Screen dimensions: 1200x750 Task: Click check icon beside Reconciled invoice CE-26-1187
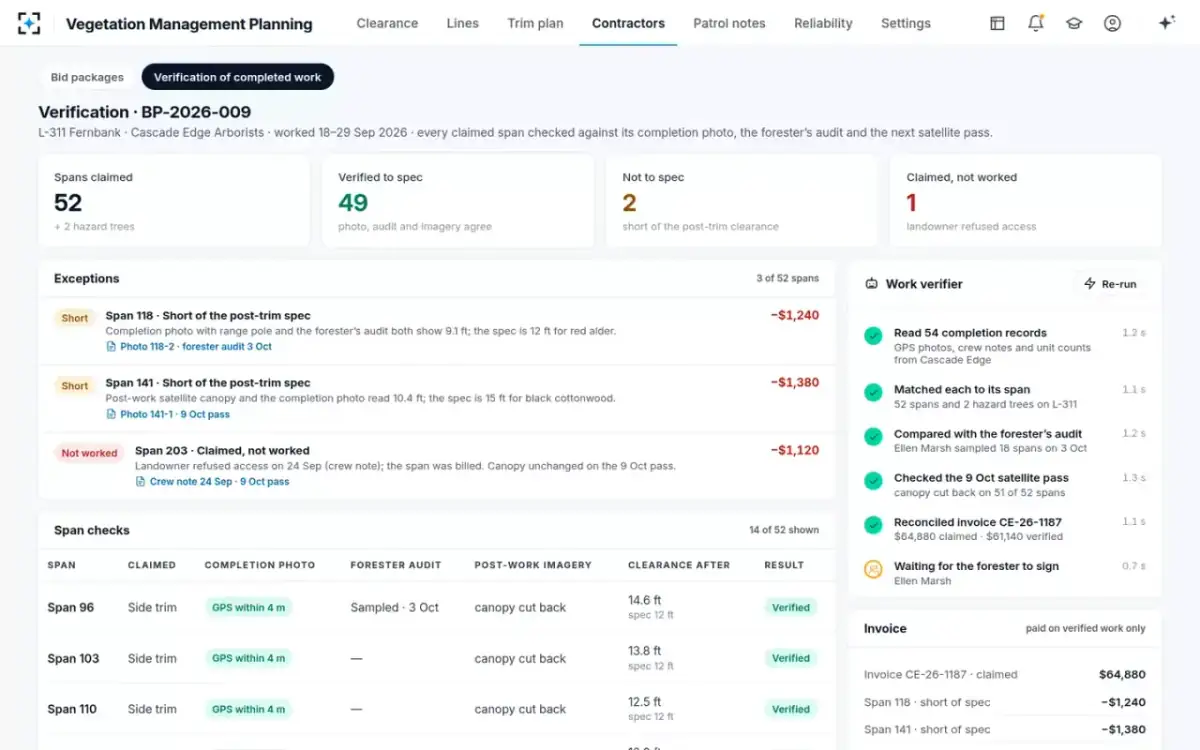tap(873, 525)
